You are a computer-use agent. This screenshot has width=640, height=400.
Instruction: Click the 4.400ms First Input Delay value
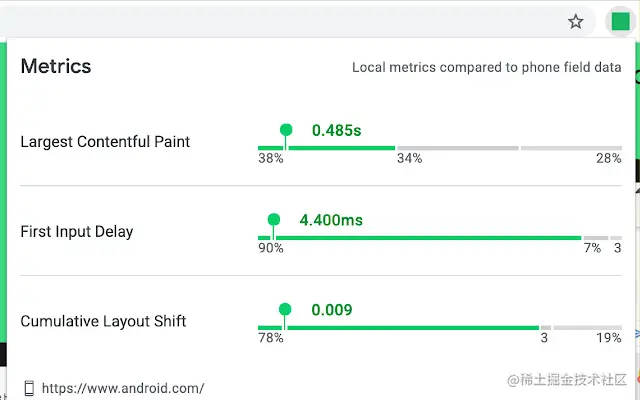331,220
